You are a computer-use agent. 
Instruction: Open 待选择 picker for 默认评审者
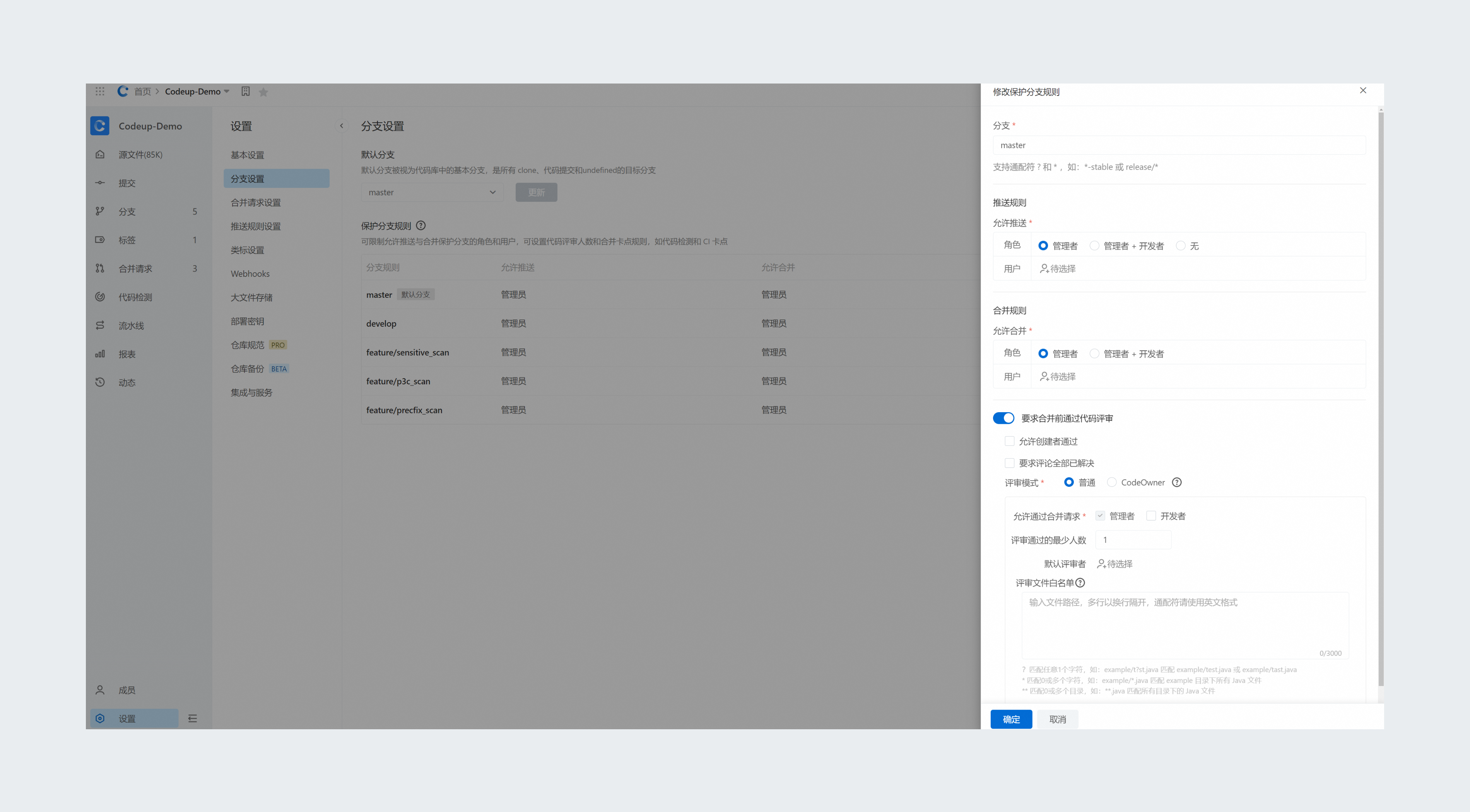1114,563
